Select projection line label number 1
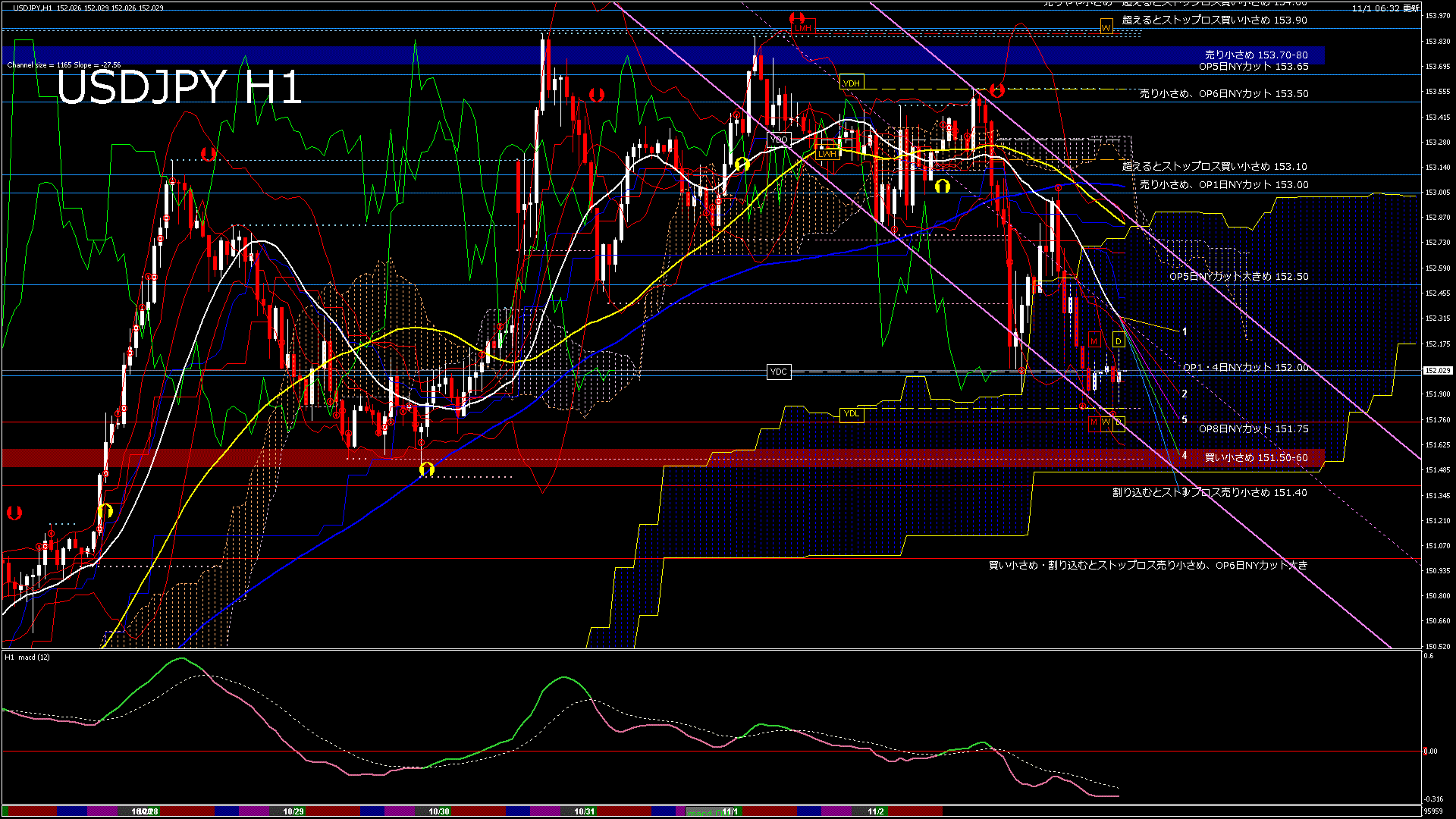The width and height of the screenshot is (1456, 819). (1185, 331)
